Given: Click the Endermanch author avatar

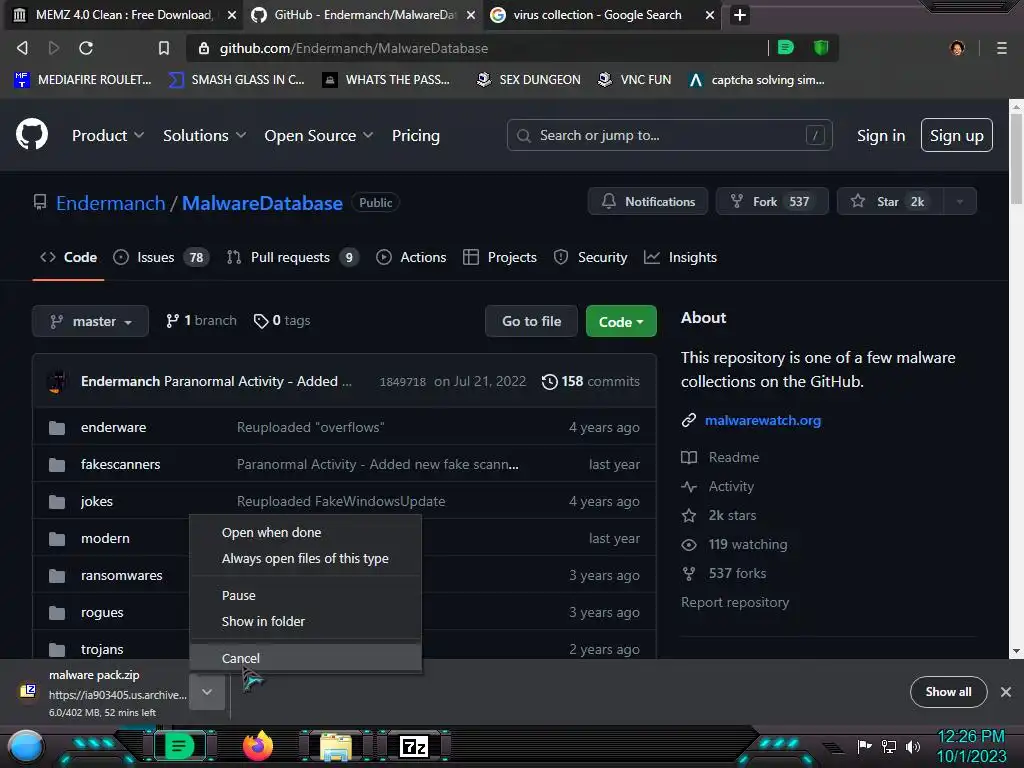Looking at the screenshot, I should pyautogui.click(x=57, y=381).
